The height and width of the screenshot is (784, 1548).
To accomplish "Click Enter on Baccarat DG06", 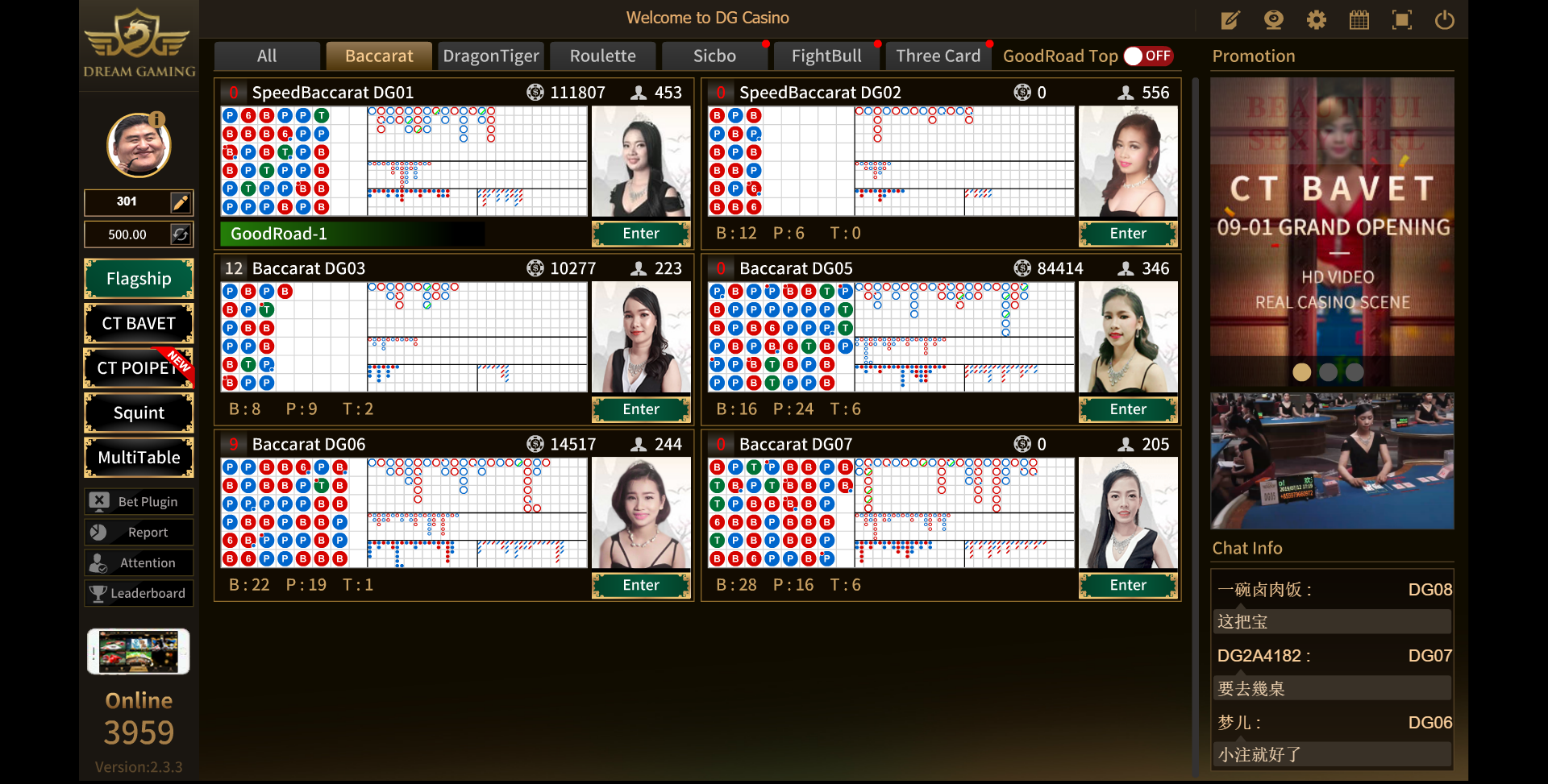I will click(x=641, y=585).
